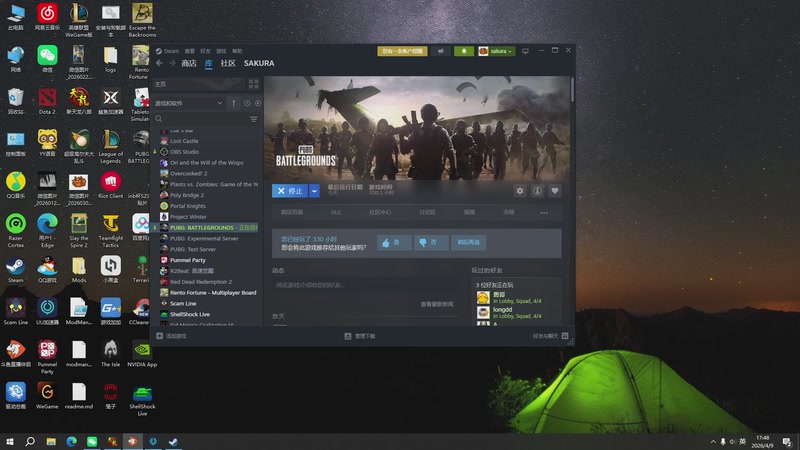Click the Steam forward navigation arrow

click(172, 63)
